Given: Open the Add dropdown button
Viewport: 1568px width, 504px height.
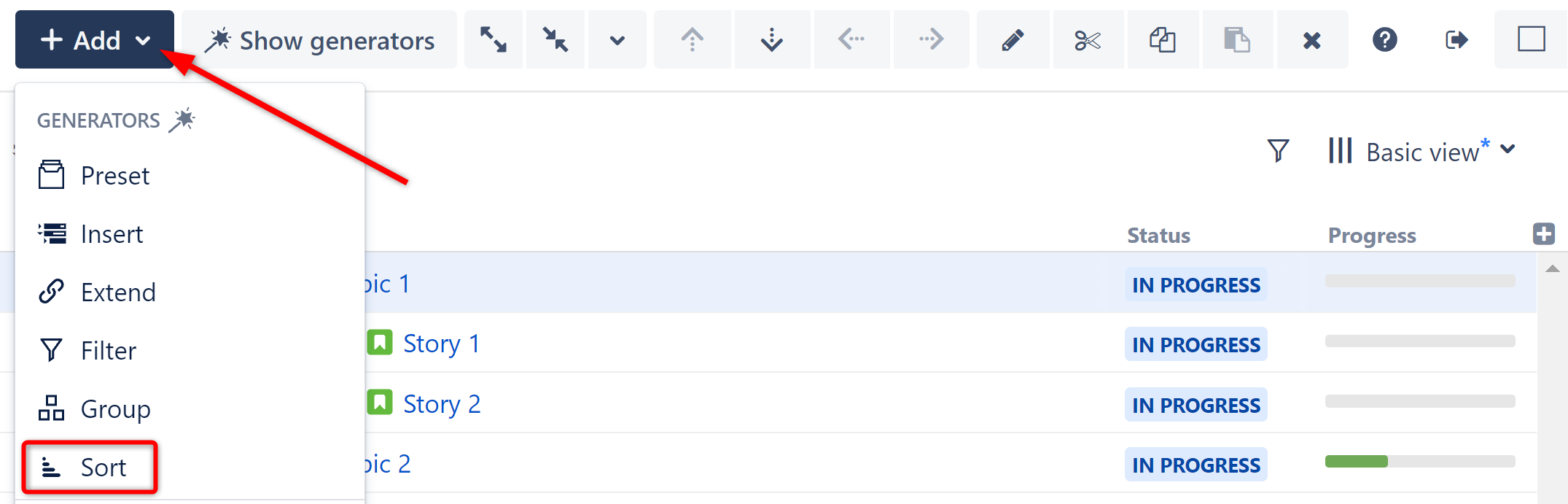Looking at the screenshot, I should click(95, 40).
